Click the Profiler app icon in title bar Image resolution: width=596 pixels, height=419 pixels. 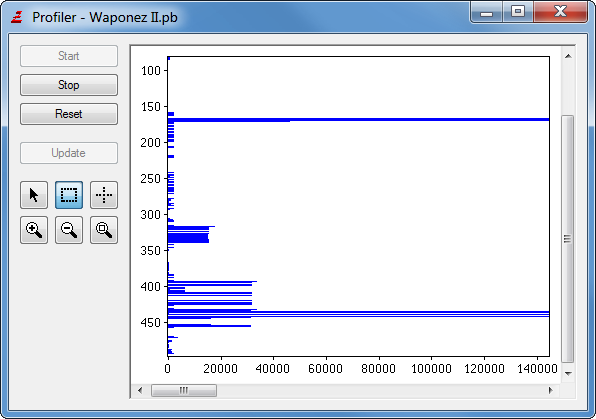click(17, 17)
